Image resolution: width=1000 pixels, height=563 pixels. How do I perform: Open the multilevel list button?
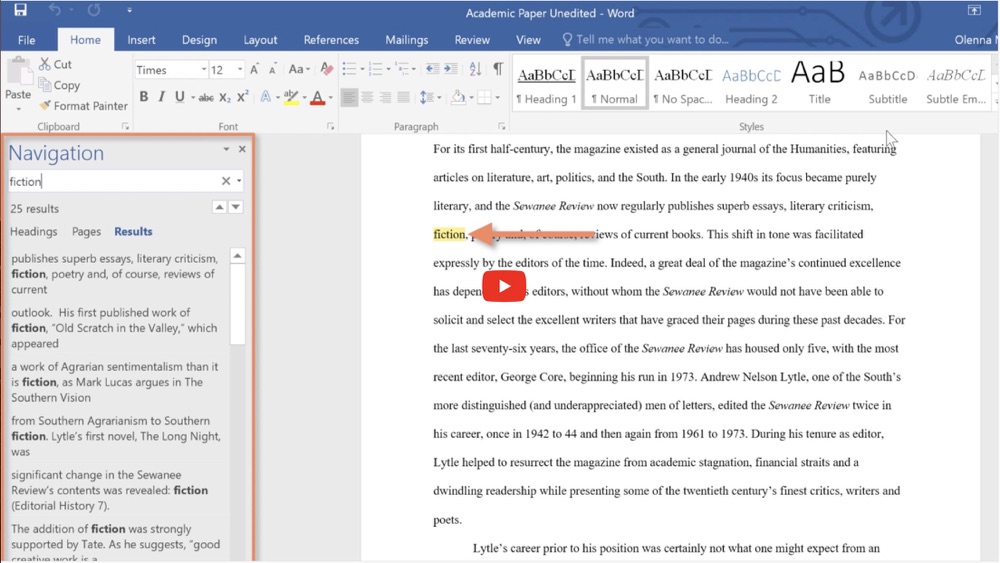(x=402, y=69)
